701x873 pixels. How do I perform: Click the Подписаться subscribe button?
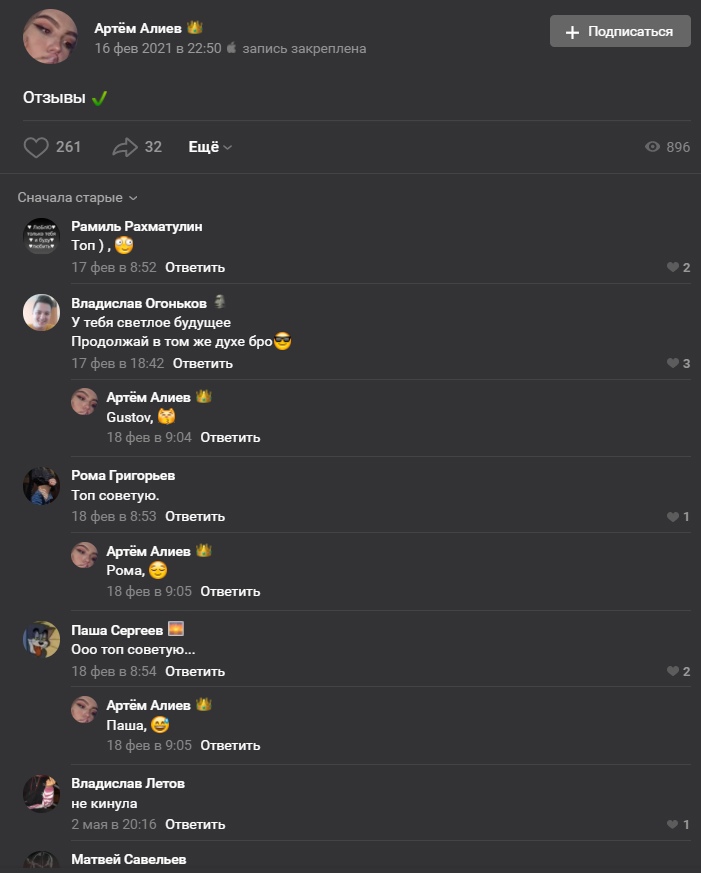point(620,32)
